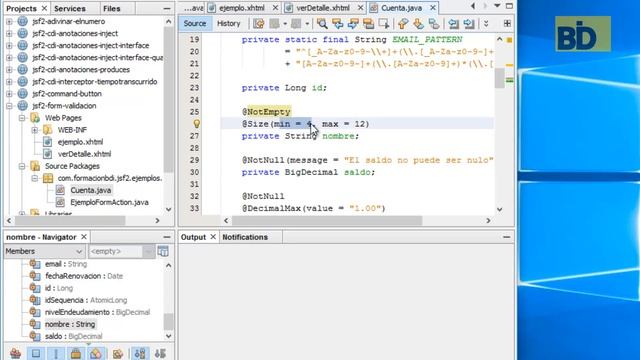
Task: Toggle Rectangular Selection icon
Action: [x=384, y=24]
